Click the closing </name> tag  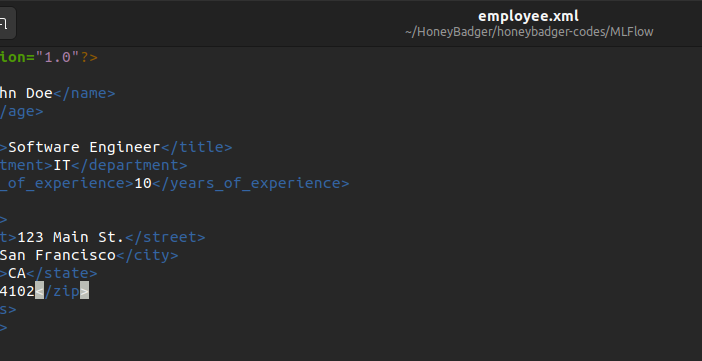pyautogui.click(x=84, y=93)
